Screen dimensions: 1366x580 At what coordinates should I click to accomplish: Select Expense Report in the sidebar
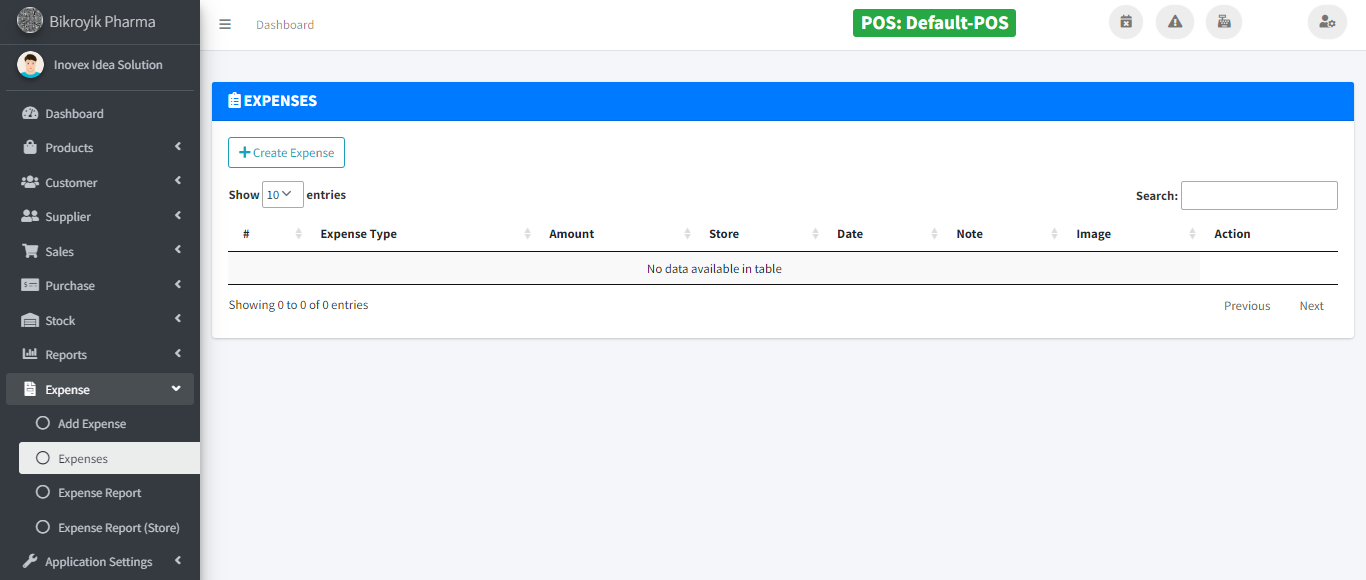pos(100,493)
